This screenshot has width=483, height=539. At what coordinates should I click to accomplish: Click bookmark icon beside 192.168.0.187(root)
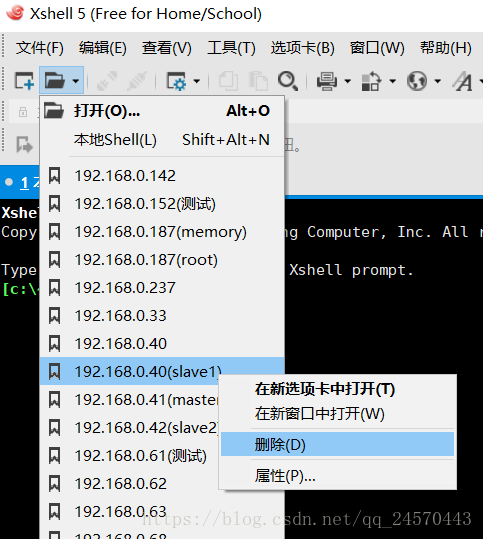(x=55, y=260)
